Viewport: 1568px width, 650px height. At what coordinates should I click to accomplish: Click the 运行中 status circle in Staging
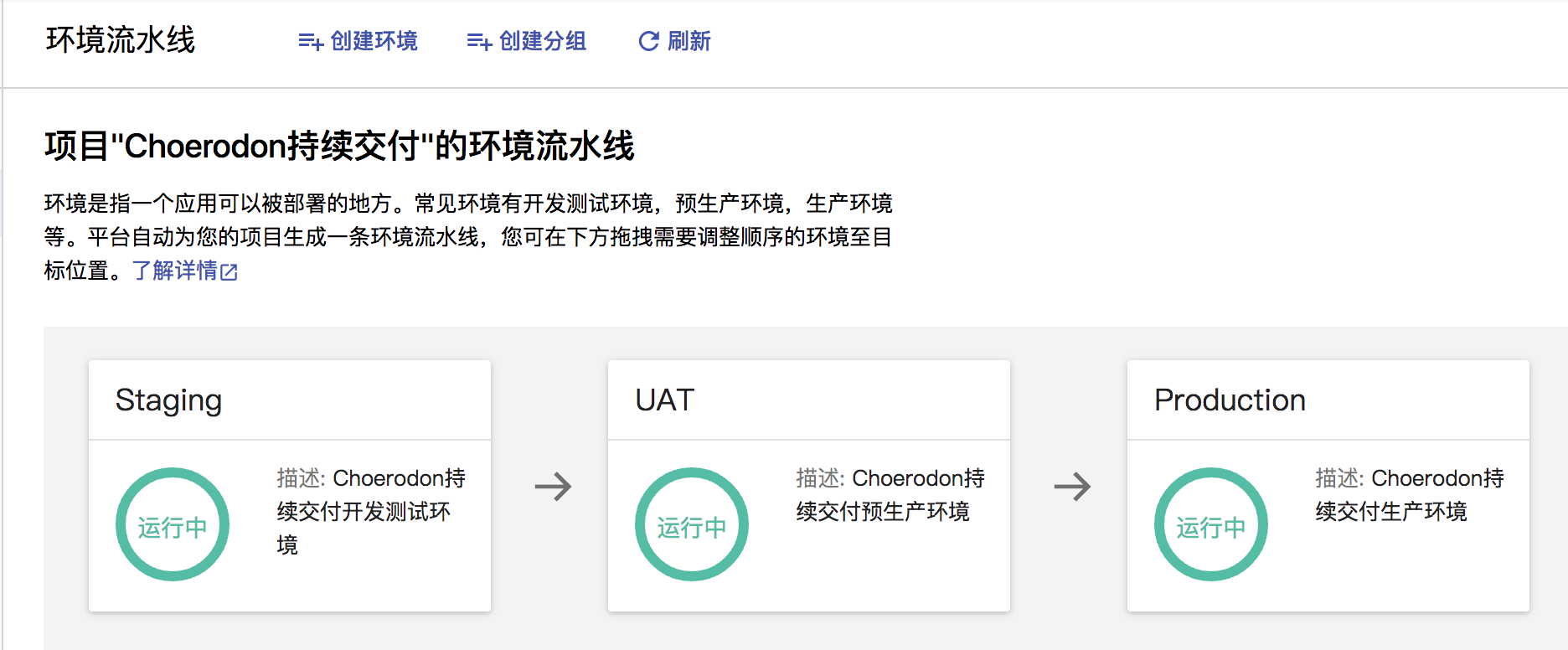tap(173, 524)
